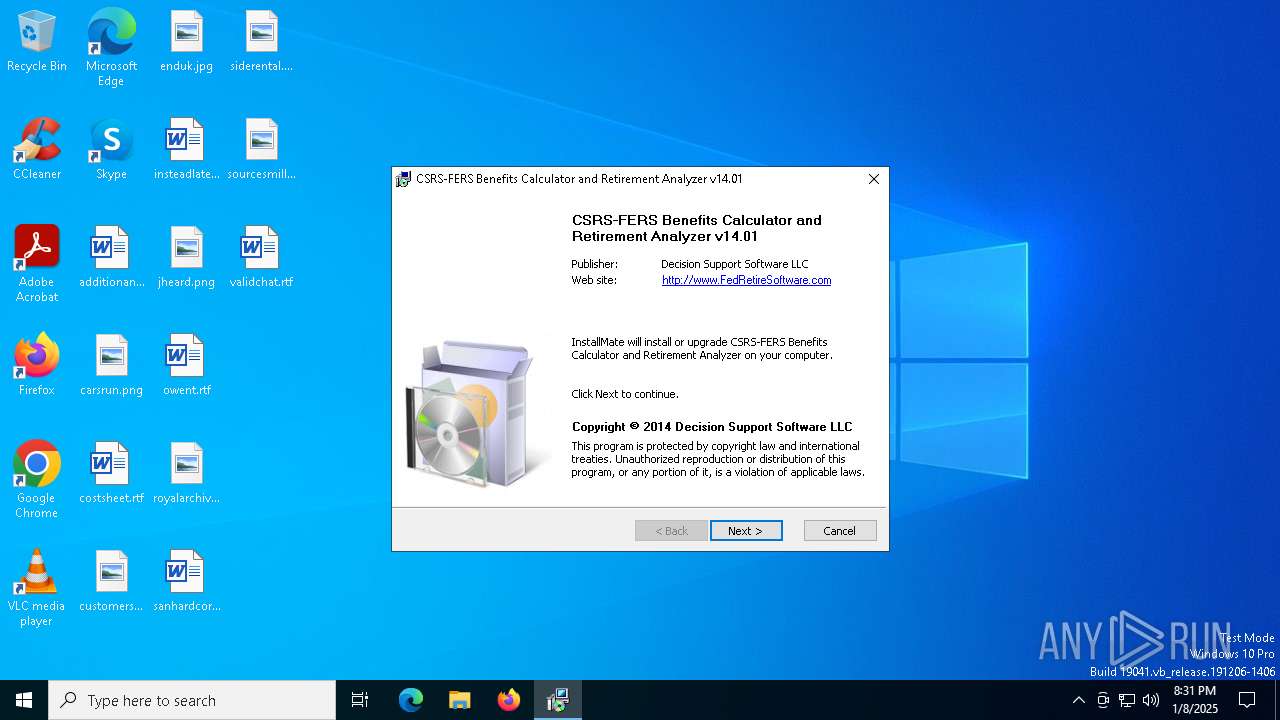1280x720 pixels.
Task: Select the additionan Word document icon
Action: tap(111, 258)
